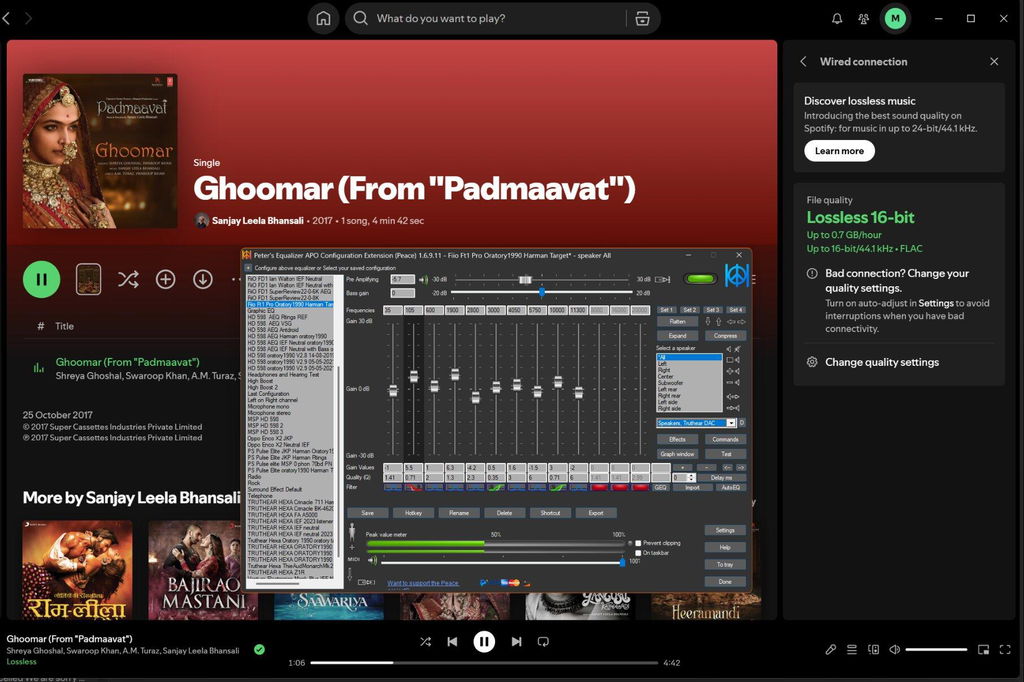This screenshot has width=1024, height=682.
Task: Pause with the big green album button
Action: pyautogui.click(x=41, y=280)
